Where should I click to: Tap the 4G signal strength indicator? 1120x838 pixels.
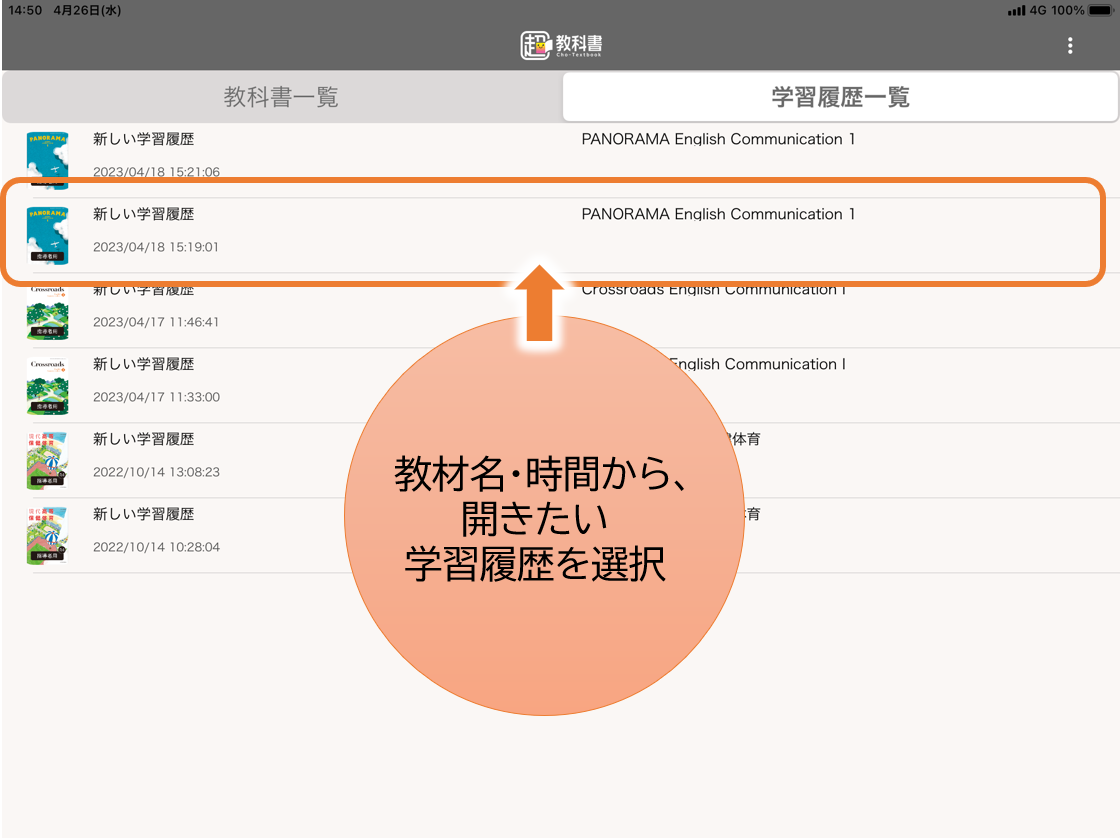coord(1026,11)
